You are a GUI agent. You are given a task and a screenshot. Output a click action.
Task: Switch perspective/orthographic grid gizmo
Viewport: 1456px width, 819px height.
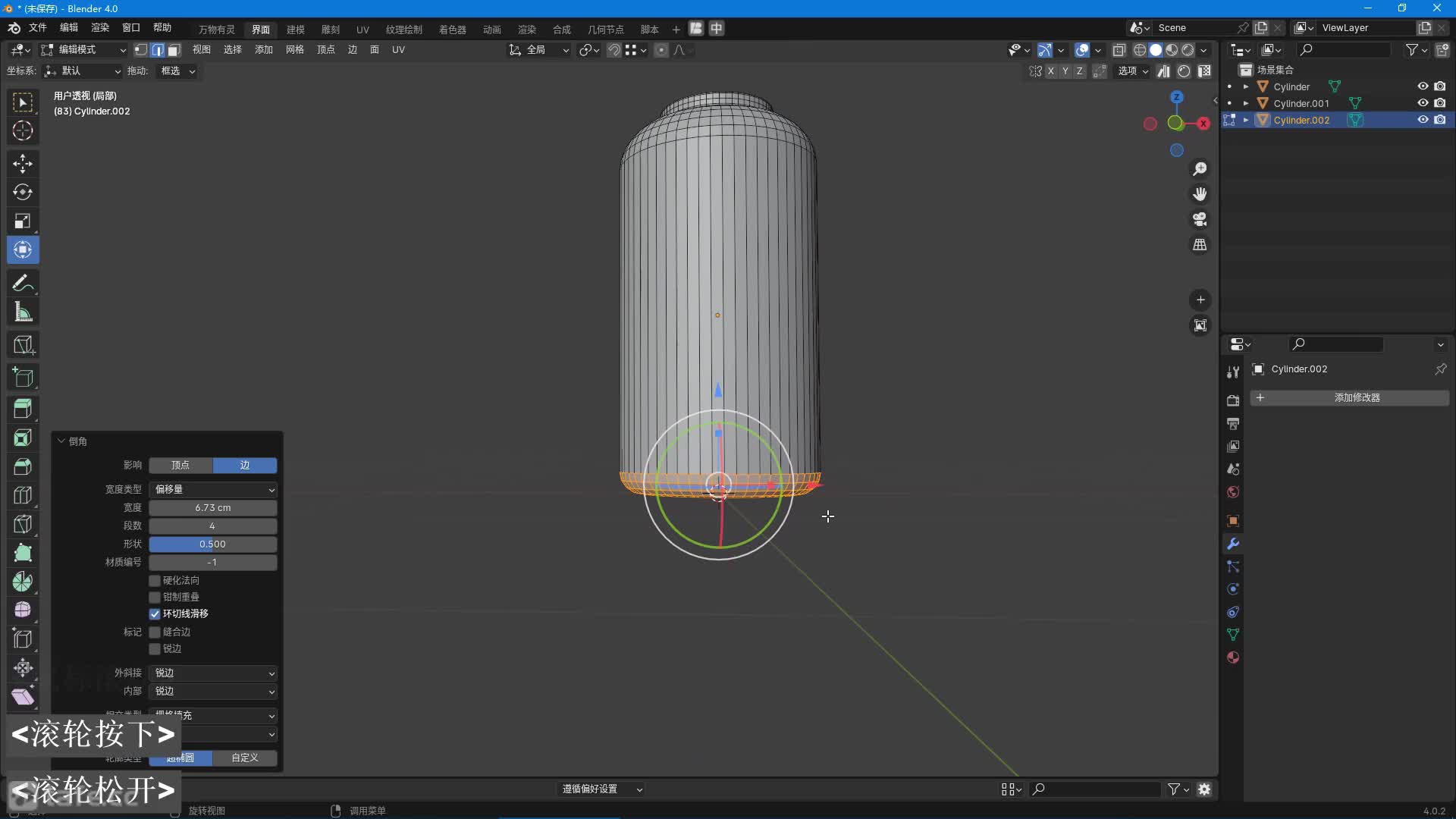pos(1200,245)
